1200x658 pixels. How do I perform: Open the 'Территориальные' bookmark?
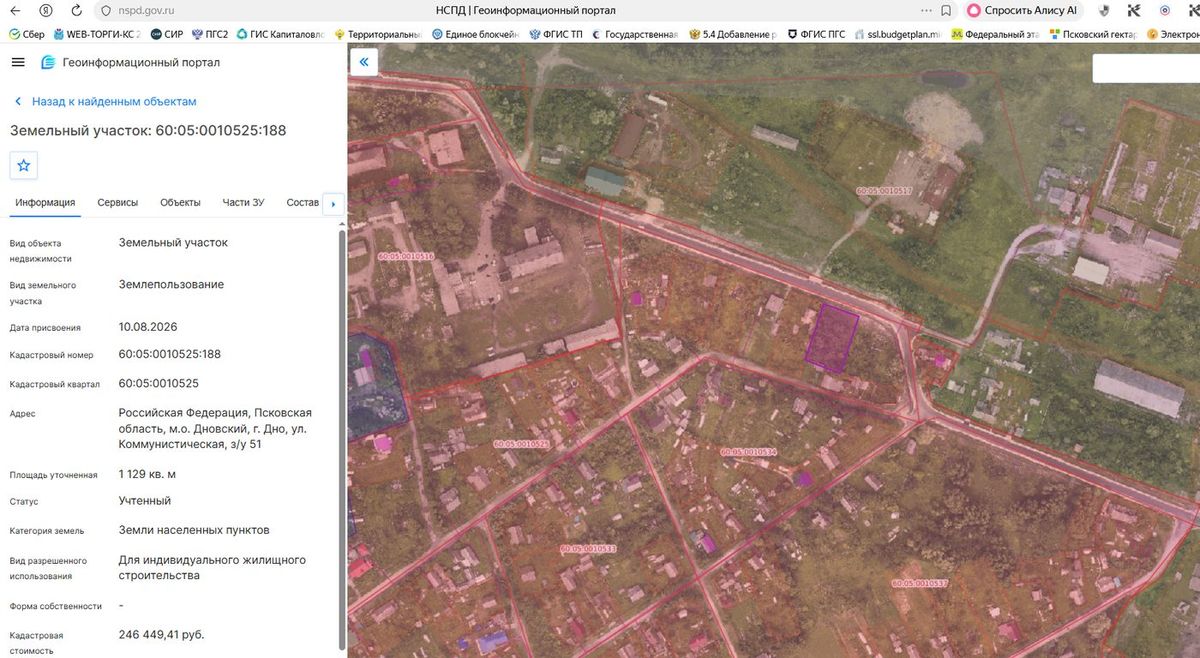(x=378, y=34)
